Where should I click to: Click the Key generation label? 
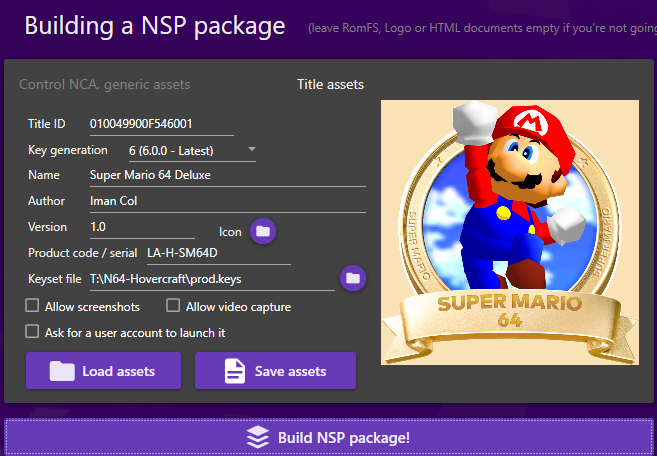tap(68, 150)
